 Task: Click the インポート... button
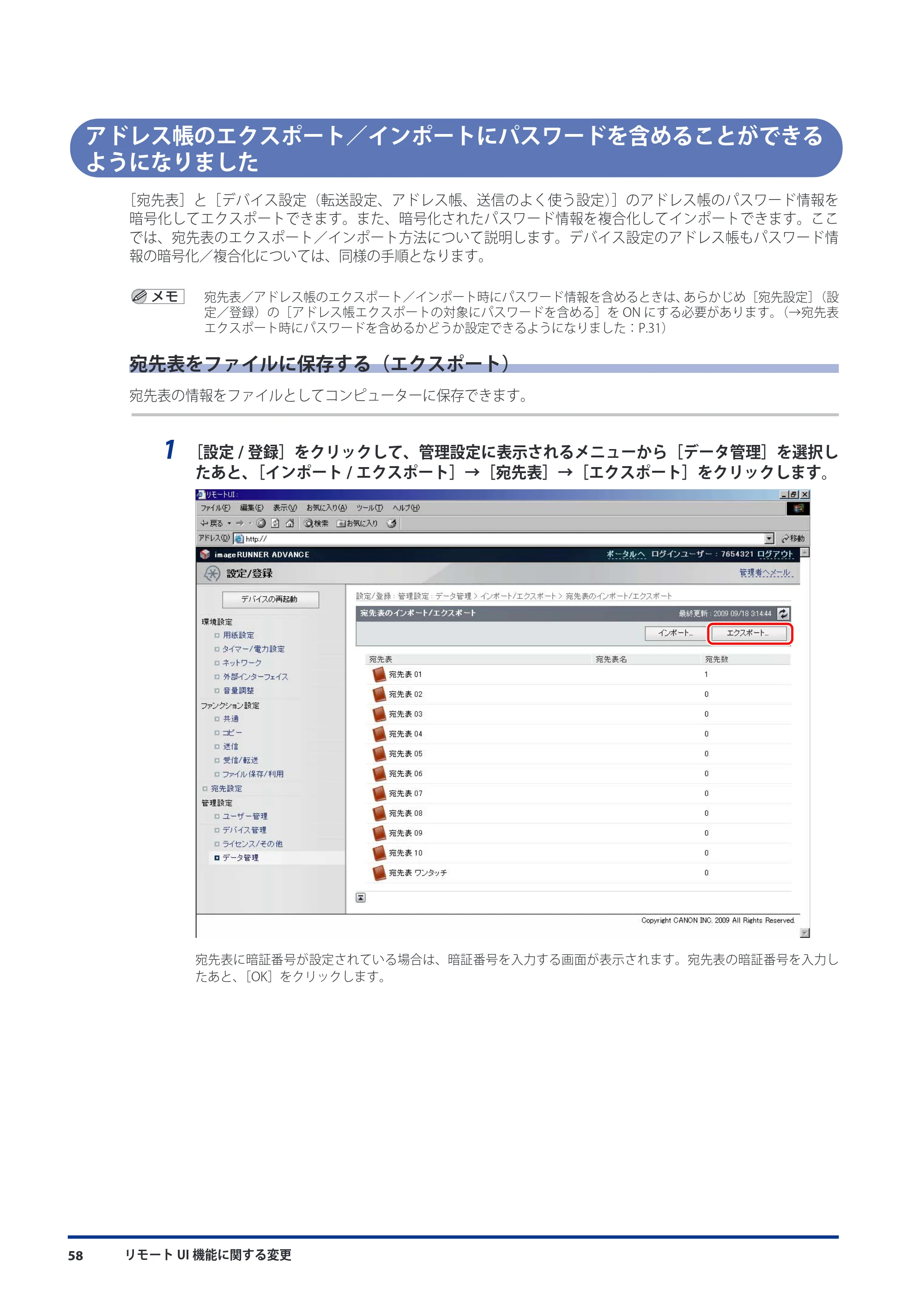[x=676, y=633]
